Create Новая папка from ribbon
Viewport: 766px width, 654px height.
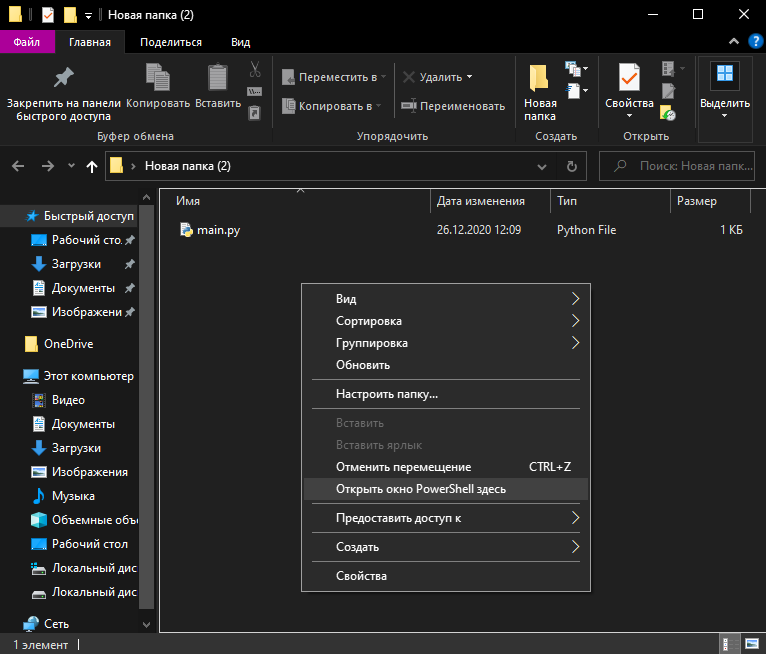click(x=540, y=93)
